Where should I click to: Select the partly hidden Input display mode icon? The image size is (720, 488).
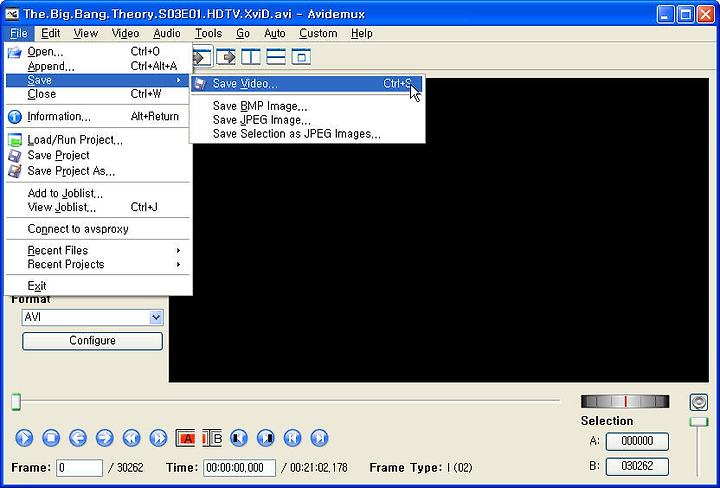(202, 57)
